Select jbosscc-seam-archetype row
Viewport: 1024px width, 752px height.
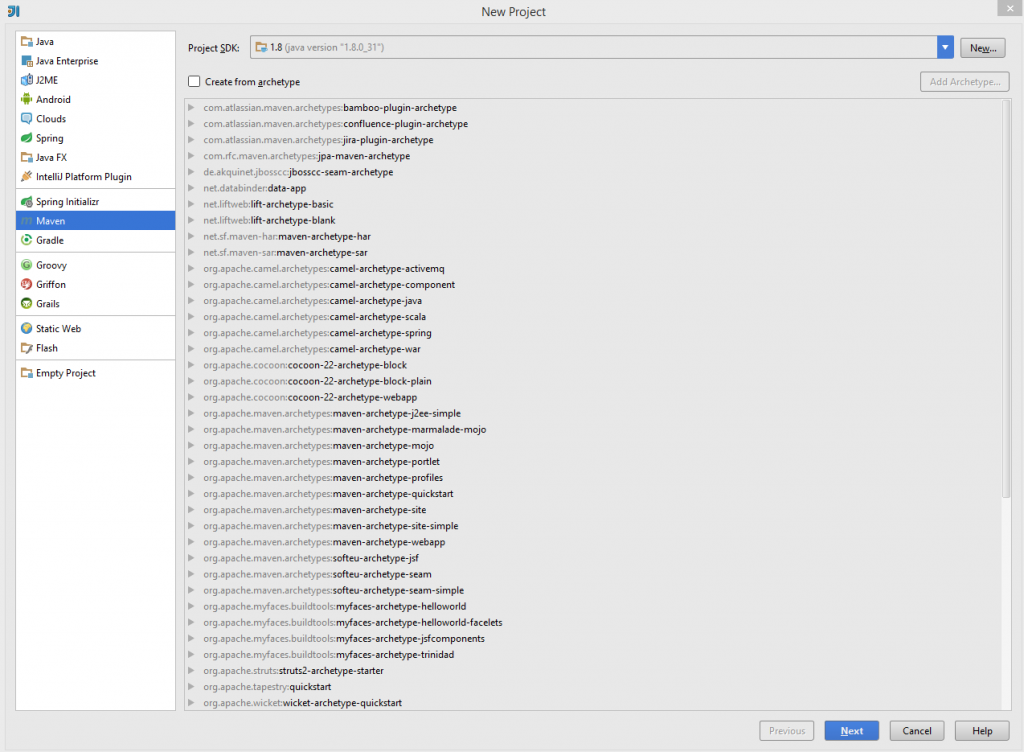point(593,172)
